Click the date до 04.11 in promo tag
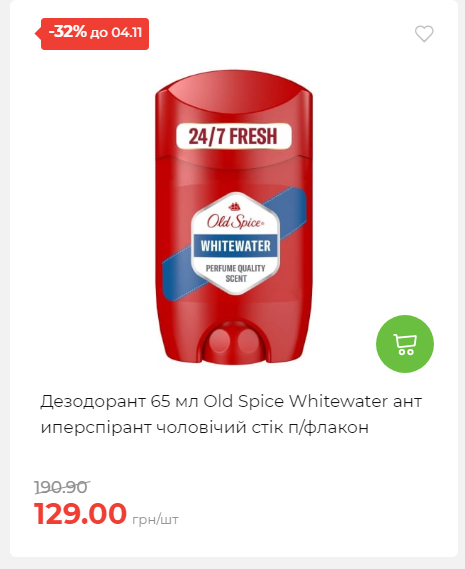465x569 pixels. click(x=116, y=33)
